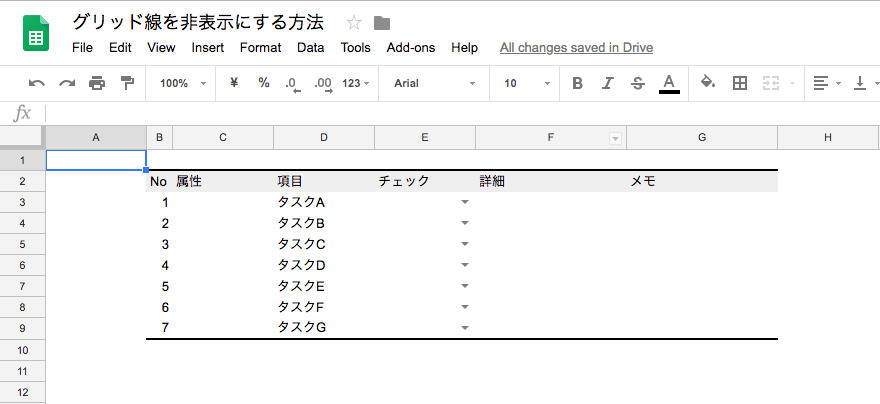Screen dimensions: 880x404
Task: Open the check dropdown for タスクG
Action: pyautogui.click(x=465, y=328)
